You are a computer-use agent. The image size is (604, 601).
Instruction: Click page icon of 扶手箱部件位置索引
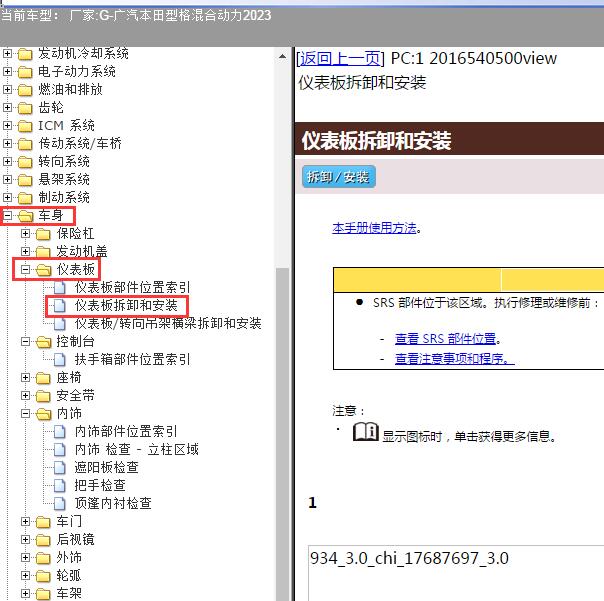[x=60, y=360]
